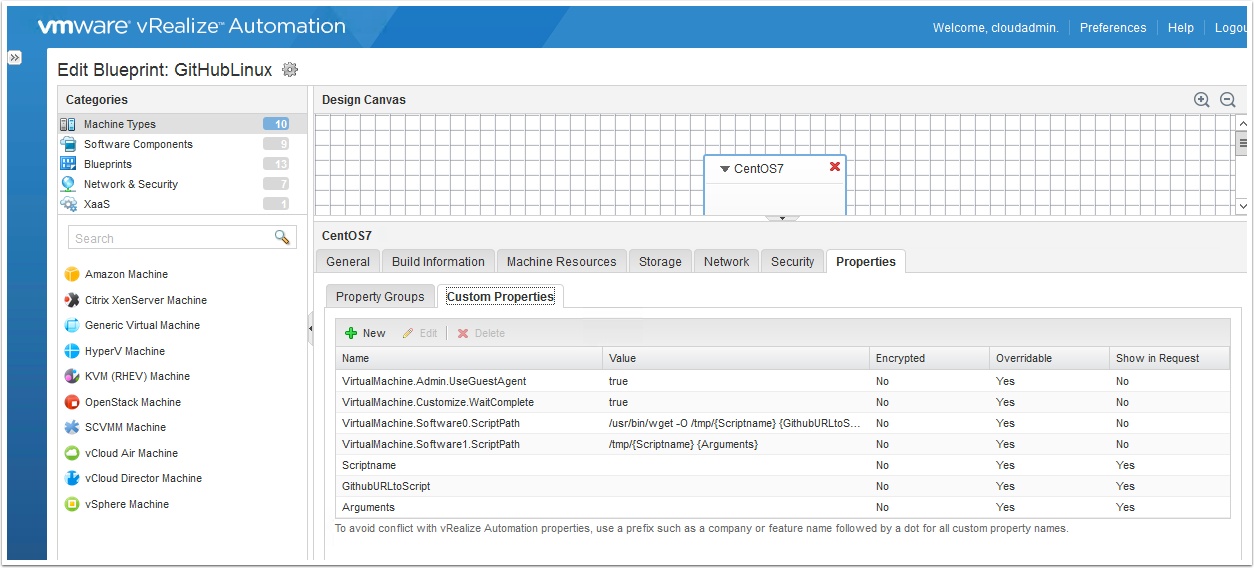The height and width of the screenshot is (568, 1254).
Task: Select the Properties tab
Action: click(x=866, y=261)
